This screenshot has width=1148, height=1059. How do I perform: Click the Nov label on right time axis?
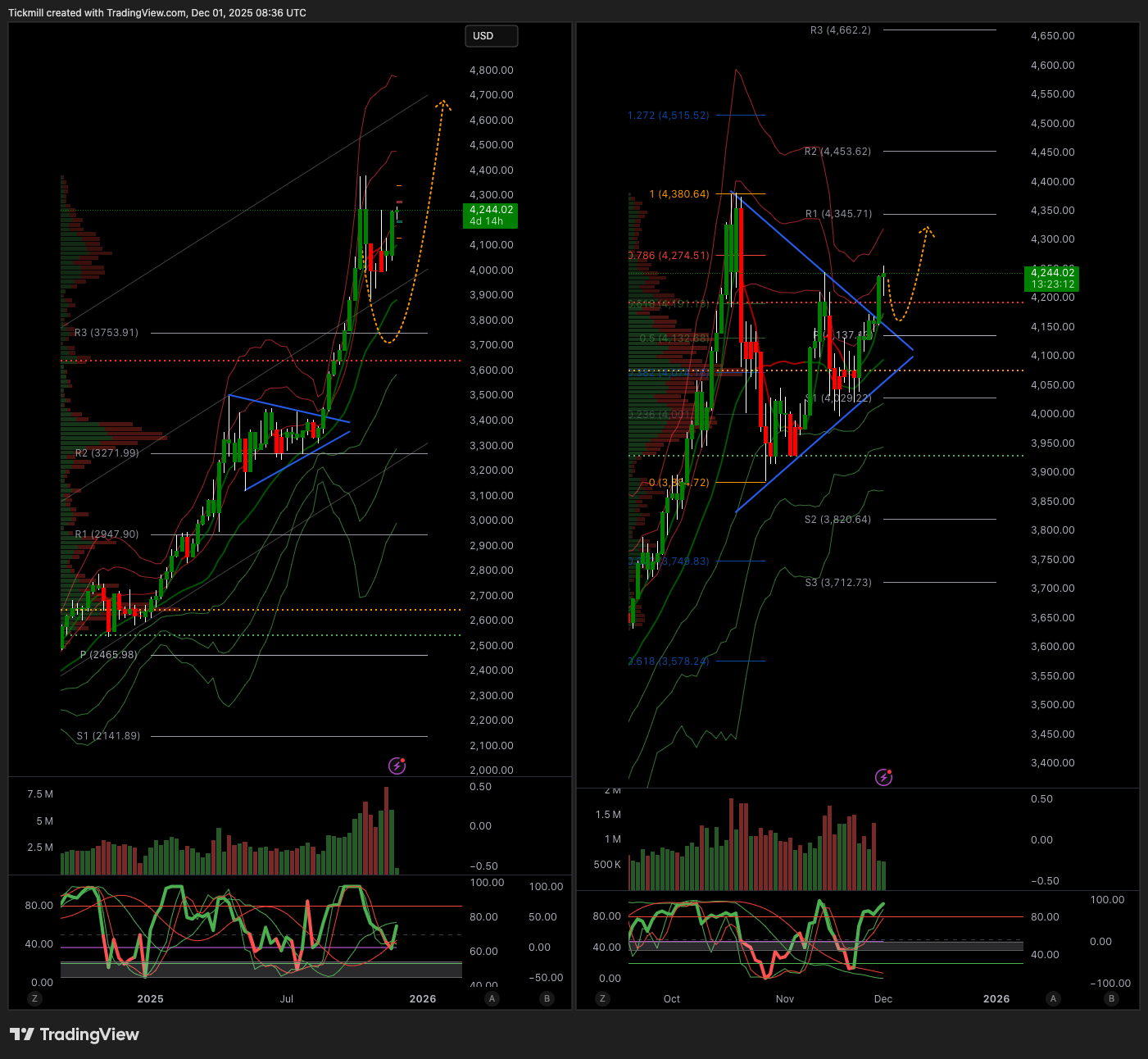pyautogui.click(x=784, y=998)
